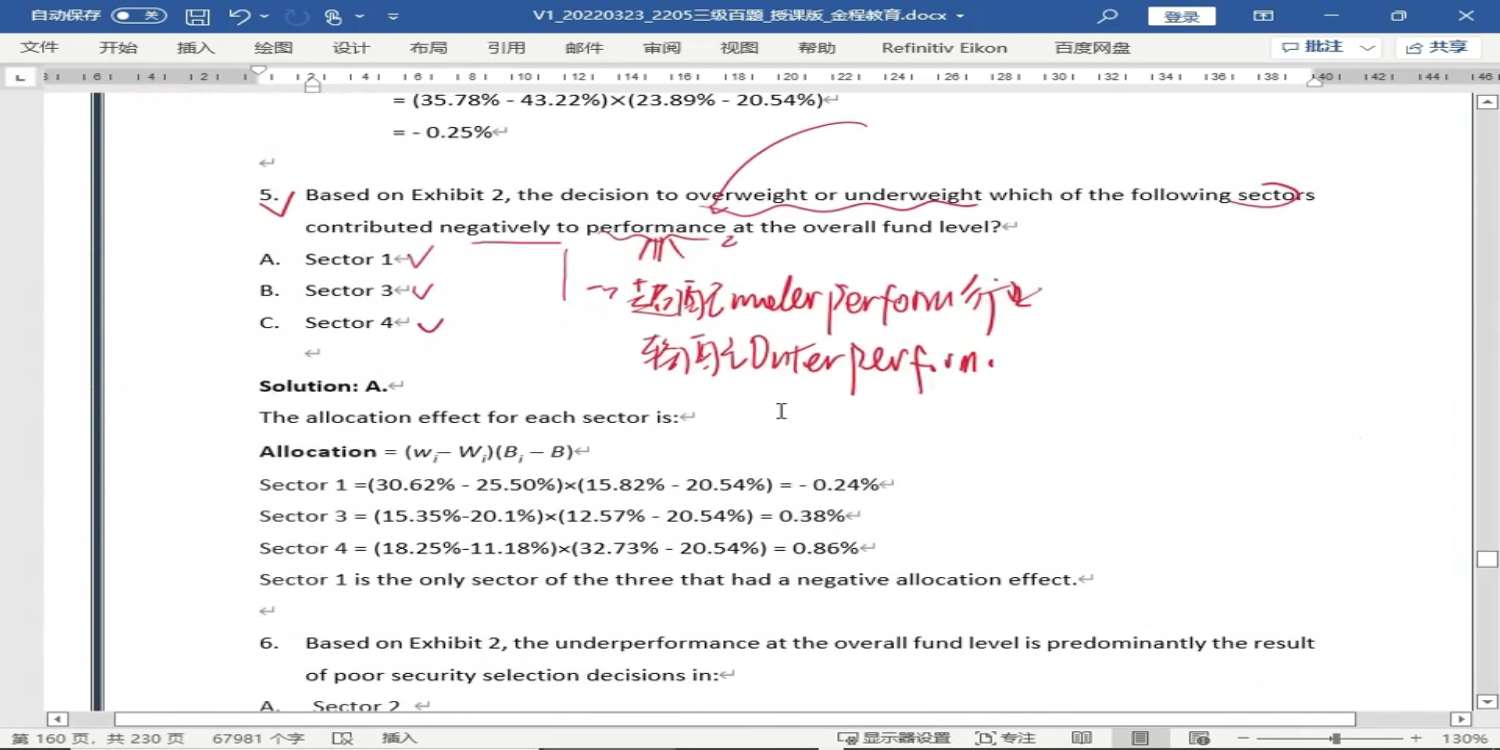Click the zoom in plus button

[x=1416, y=738]
